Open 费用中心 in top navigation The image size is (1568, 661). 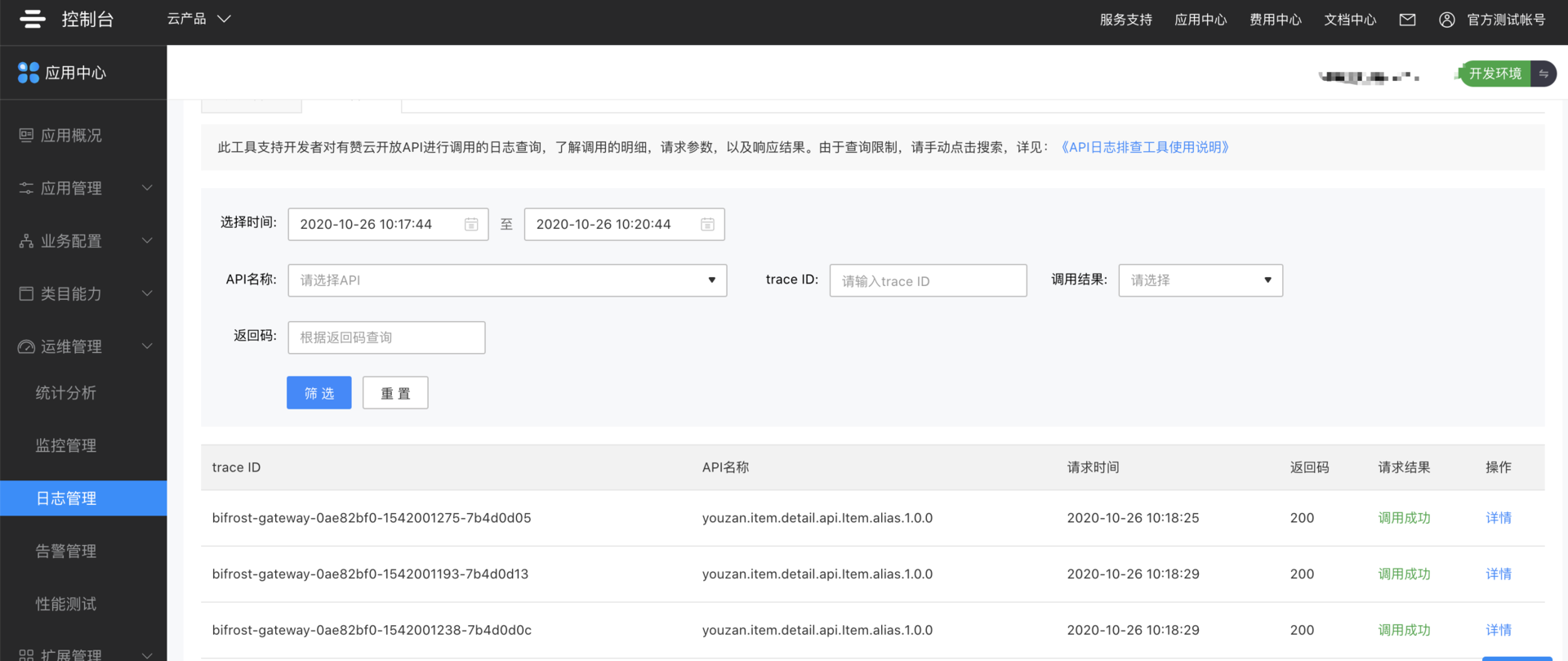1276,20
